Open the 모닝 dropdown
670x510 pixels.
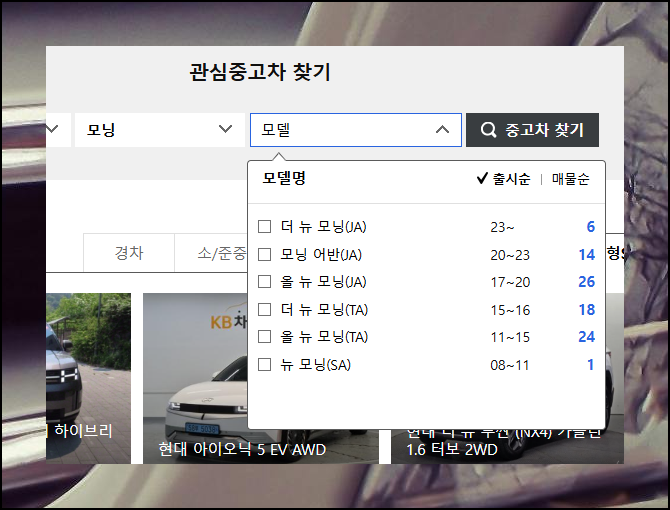(160, 130)
